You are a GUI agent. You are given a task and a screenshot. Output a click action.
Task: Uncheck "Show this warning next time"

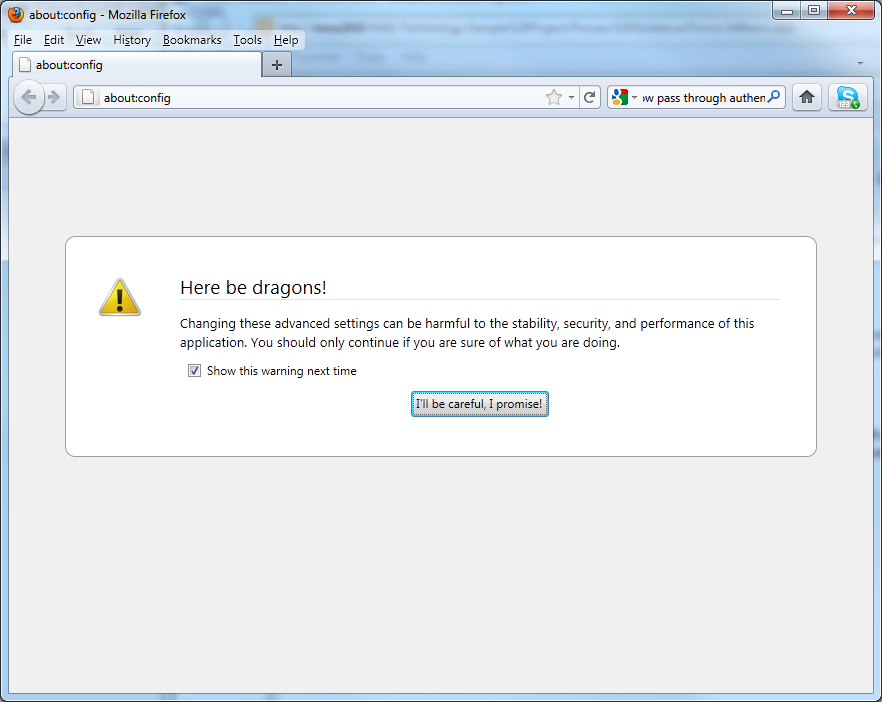(195, 371)
